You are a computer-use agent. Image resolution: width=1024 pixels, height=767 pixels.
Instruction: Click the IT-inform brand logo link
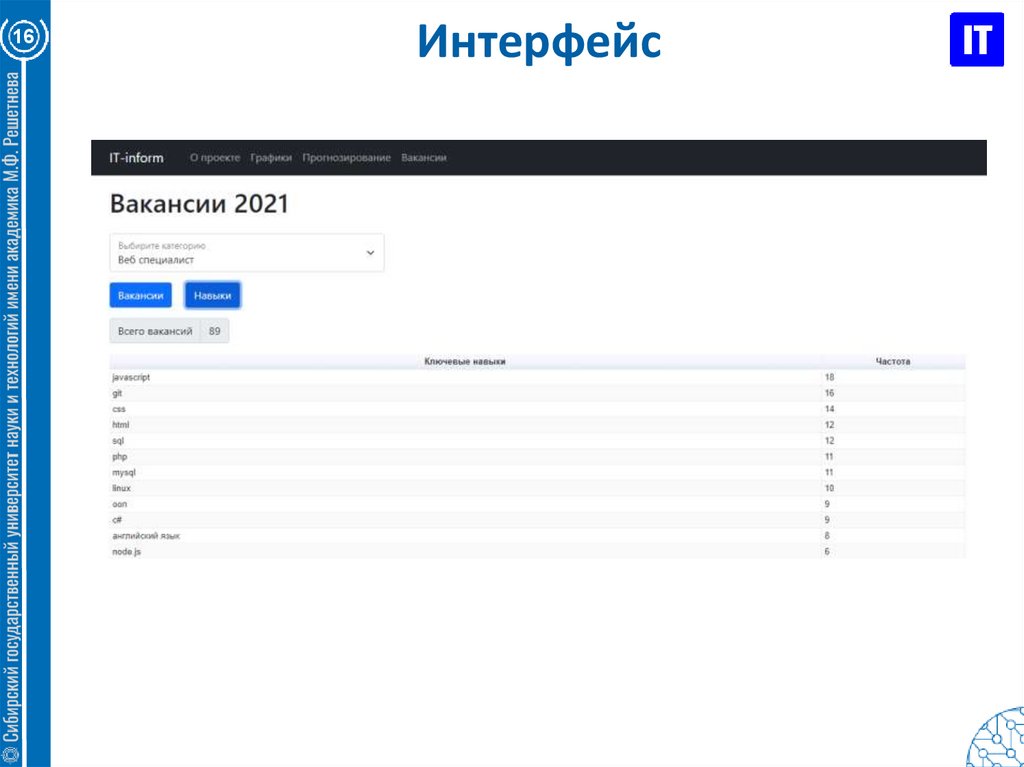[x=136, y=157]
